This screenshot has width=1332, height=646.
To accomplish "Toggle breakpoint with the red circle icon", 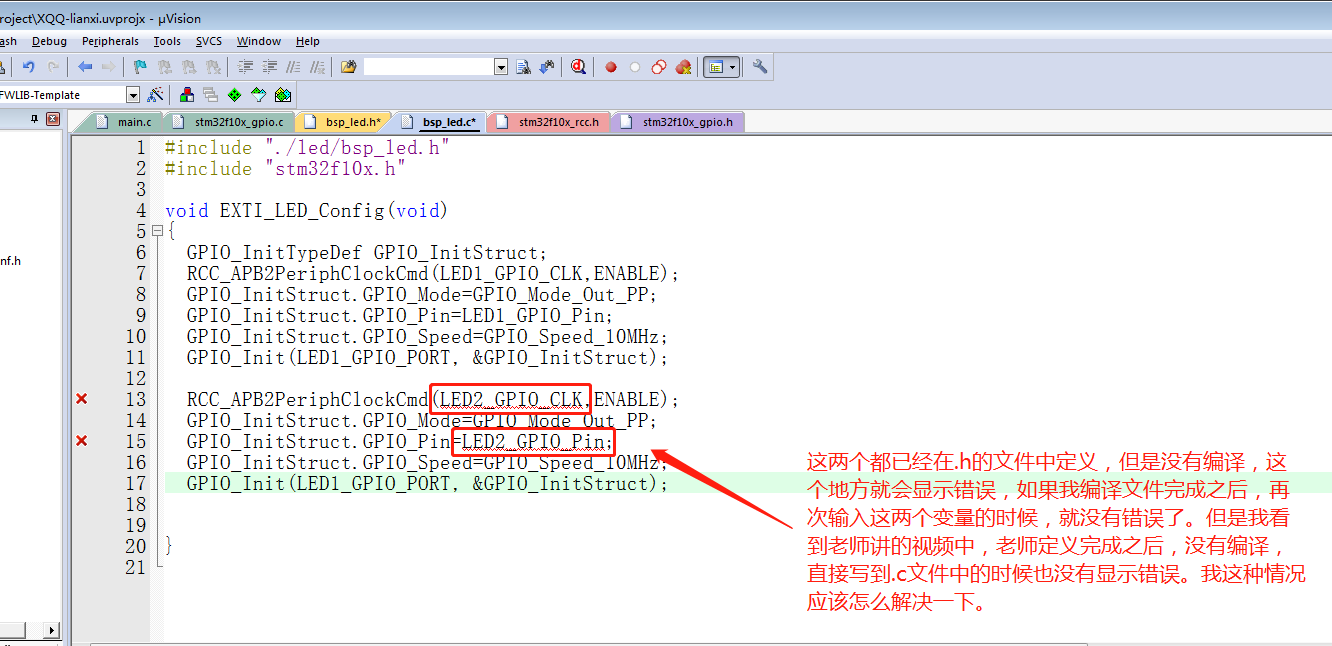I will click(x=611, y=67).
